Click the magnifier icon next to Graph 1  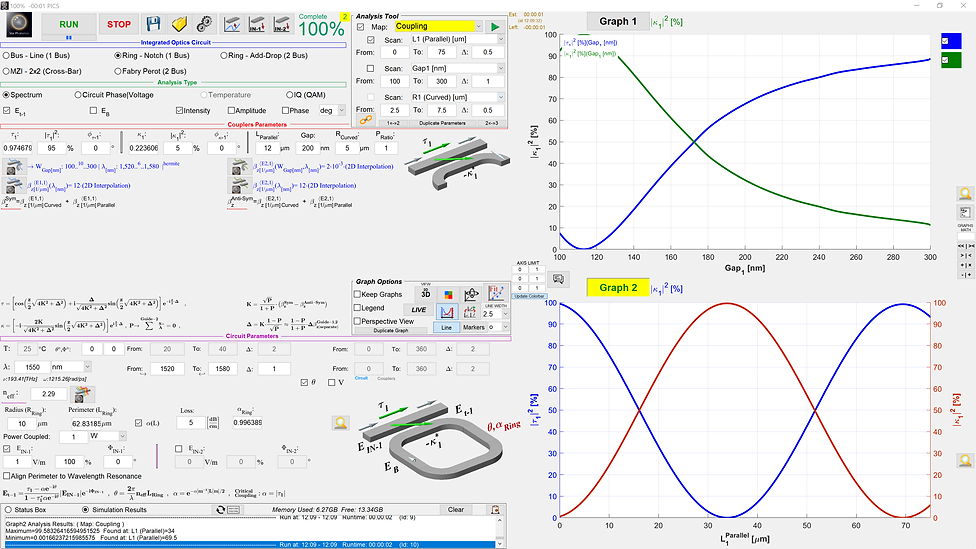click(x=965, y=194)
